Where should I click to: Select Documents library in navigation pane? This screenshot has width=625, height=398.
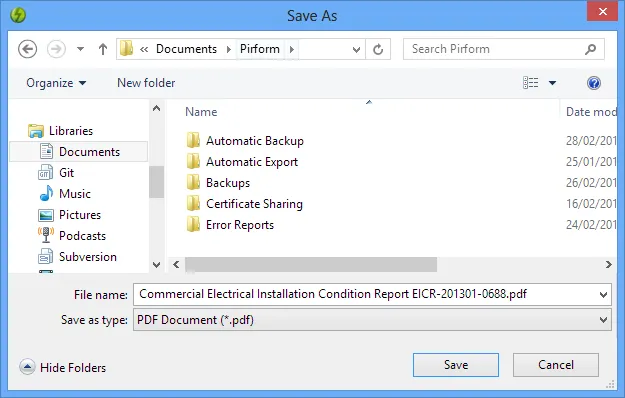click(89, 152)
